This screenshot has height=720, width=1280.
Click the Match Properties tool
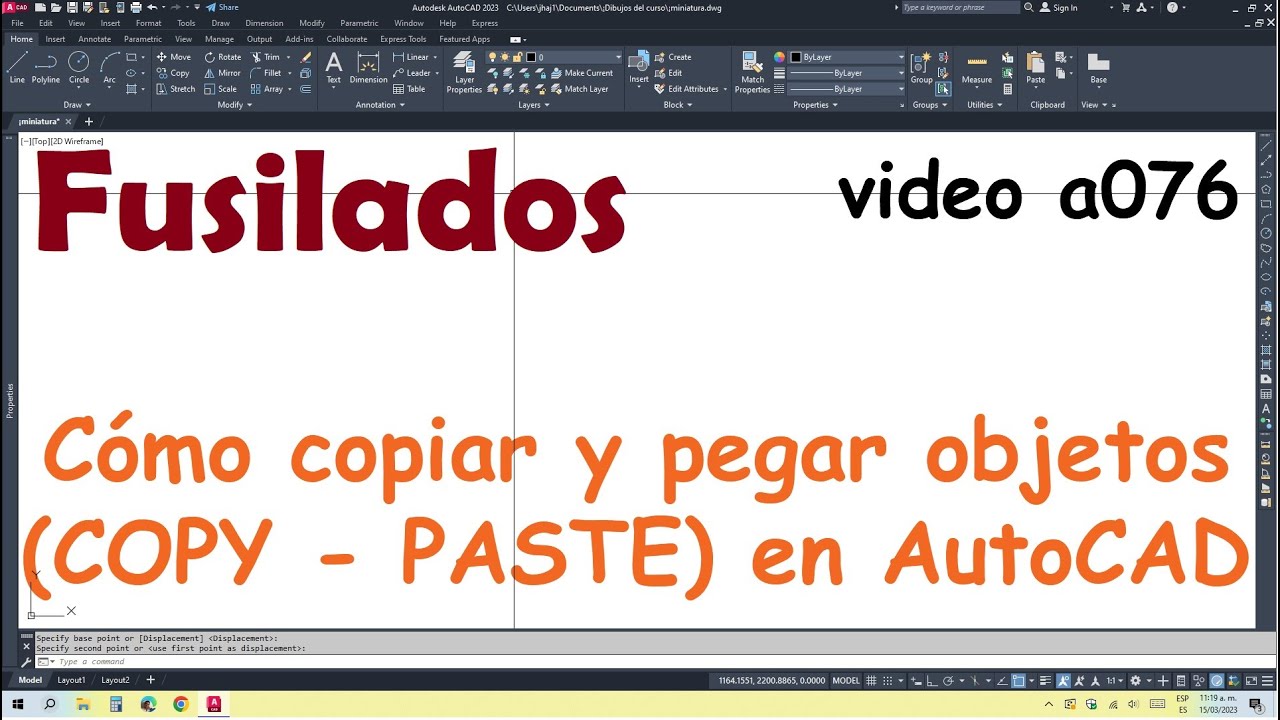[x=752, y=72]
